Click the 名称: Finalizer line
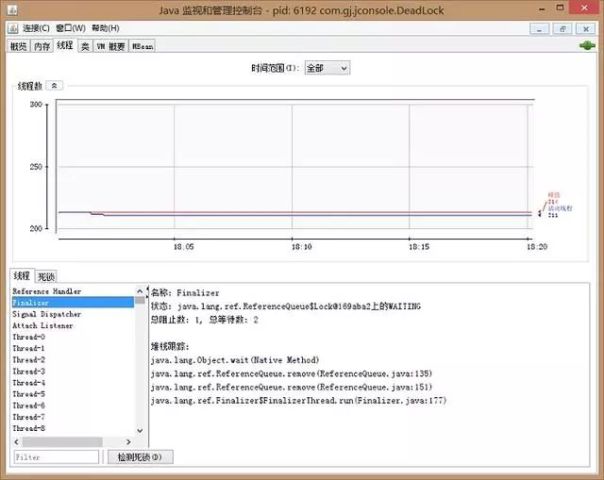The height and width of the screenshot is (480, 604). pyautogui.click(x=185, y=293)
